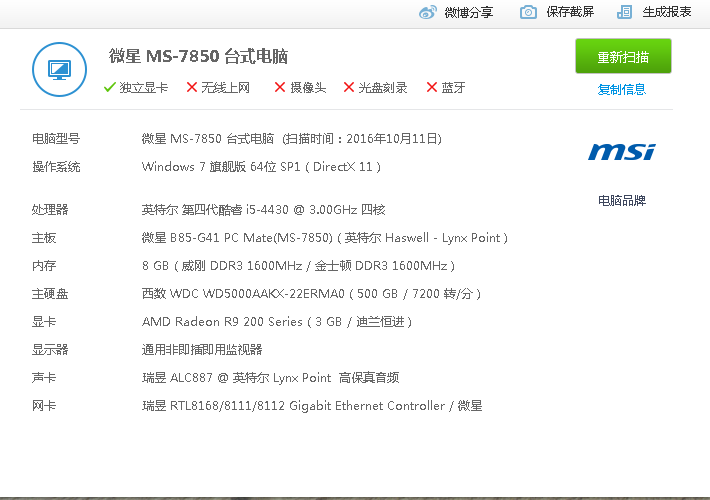This screenshot has width=710, height=500.
Task: Click the save screenshot camera icon
Action: (528, 12)
